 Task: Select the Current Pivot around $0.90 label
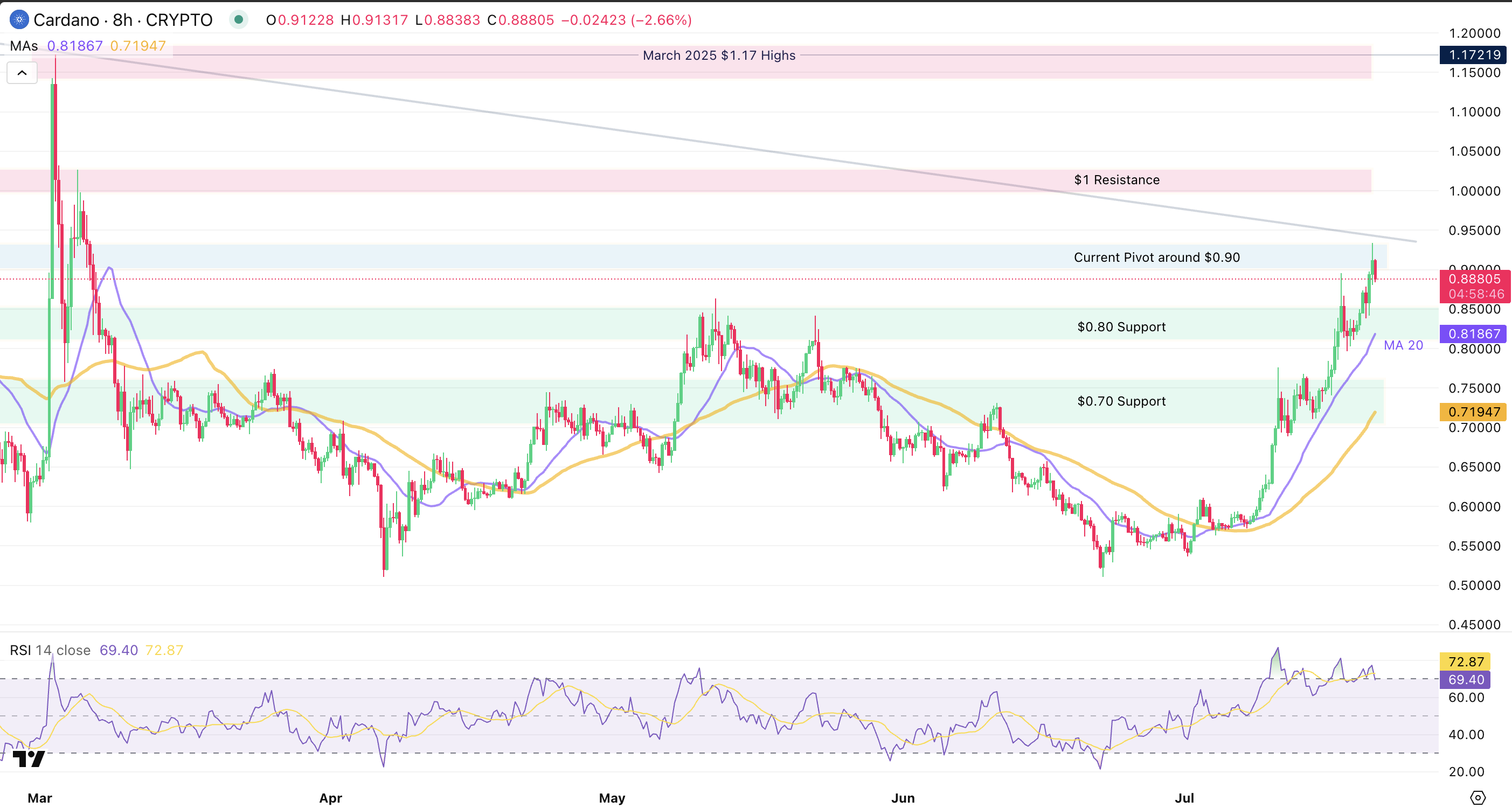pos(1156,257)
